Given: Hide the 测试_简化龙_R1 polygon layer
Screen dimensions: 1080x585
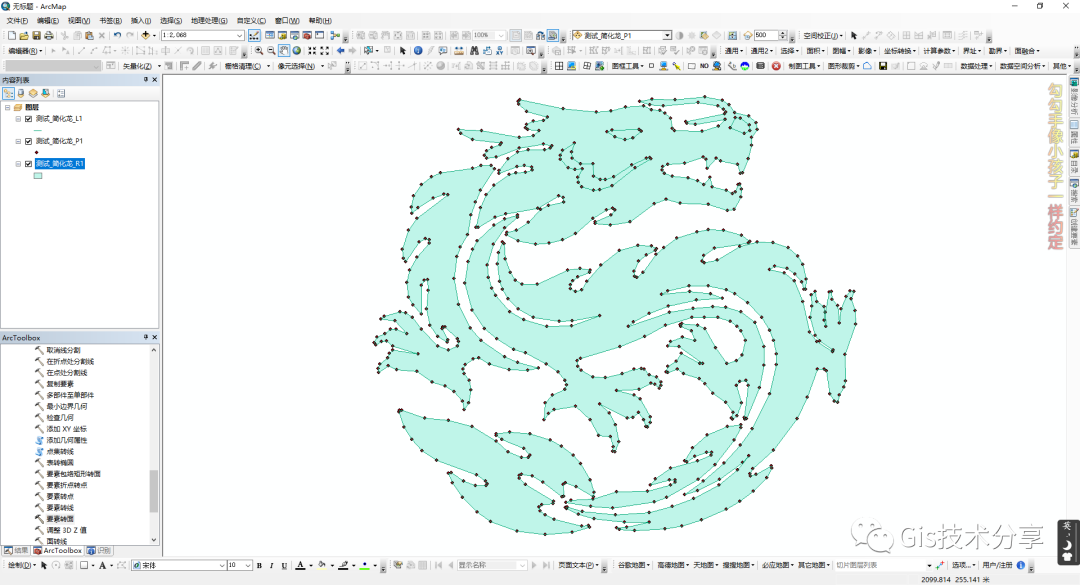Looking at the screenshot, I should click(28, 164).
